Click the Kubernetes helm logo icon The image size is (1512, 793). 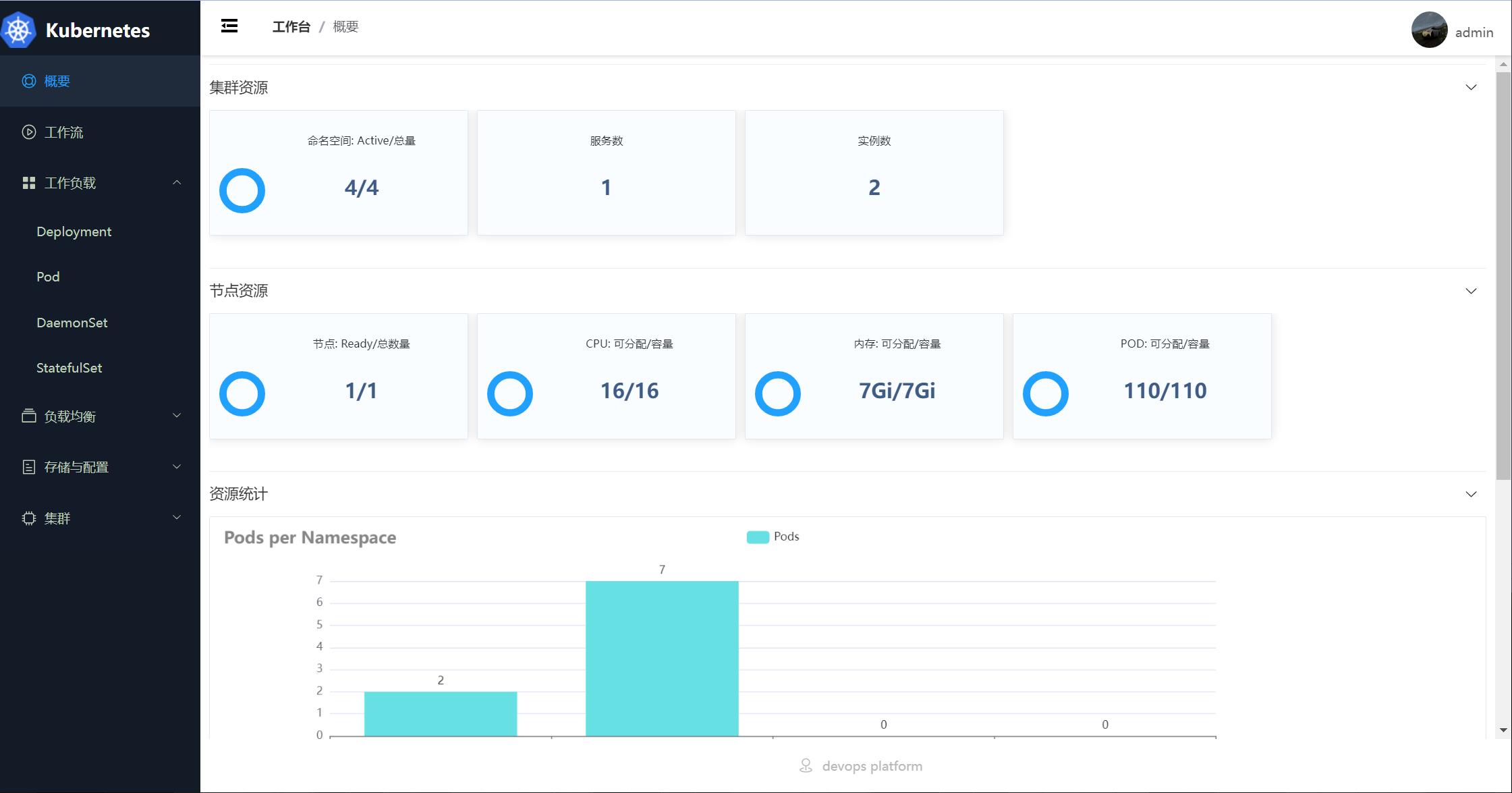coord(18,30)
